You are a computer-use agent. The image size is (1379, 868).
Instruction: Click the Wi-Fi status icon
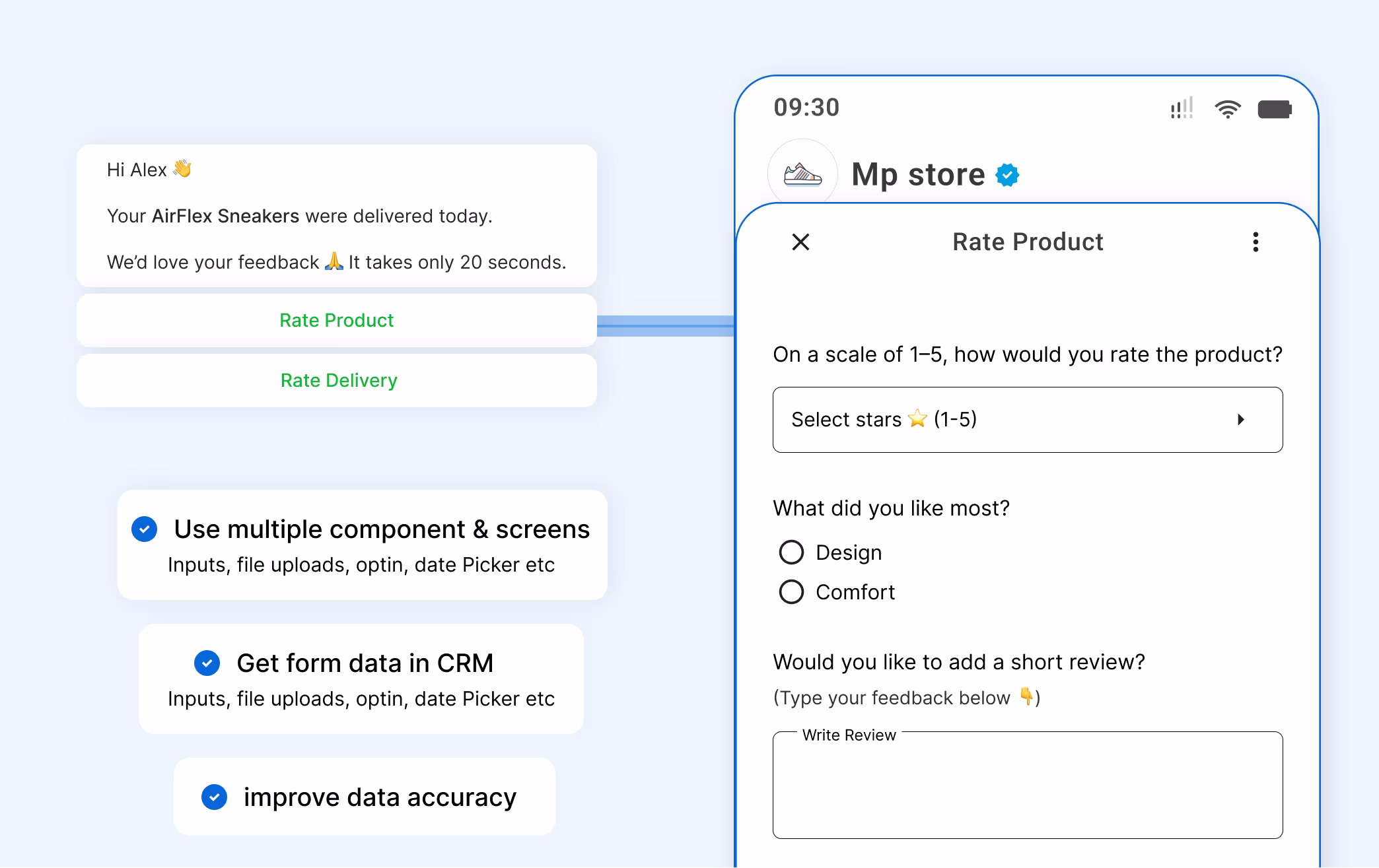pyautogui.click(x=1227, y=109)
